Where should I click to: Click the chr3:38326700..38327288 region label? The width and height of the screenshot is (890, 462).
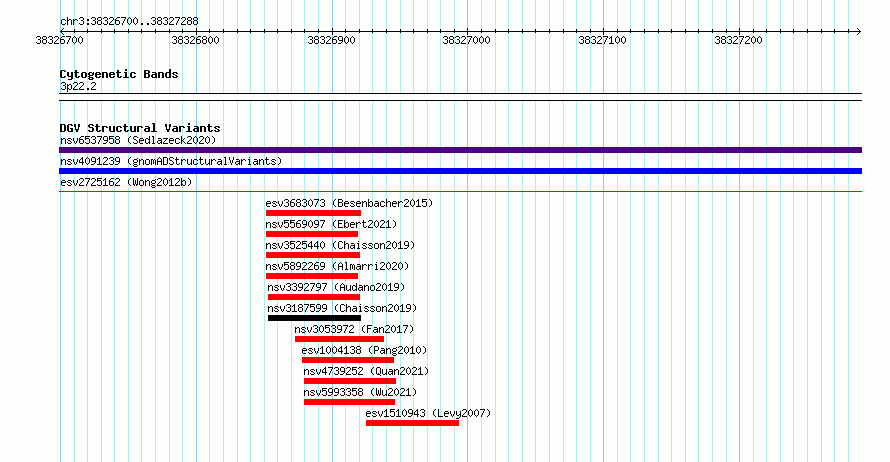pos(129,22)
